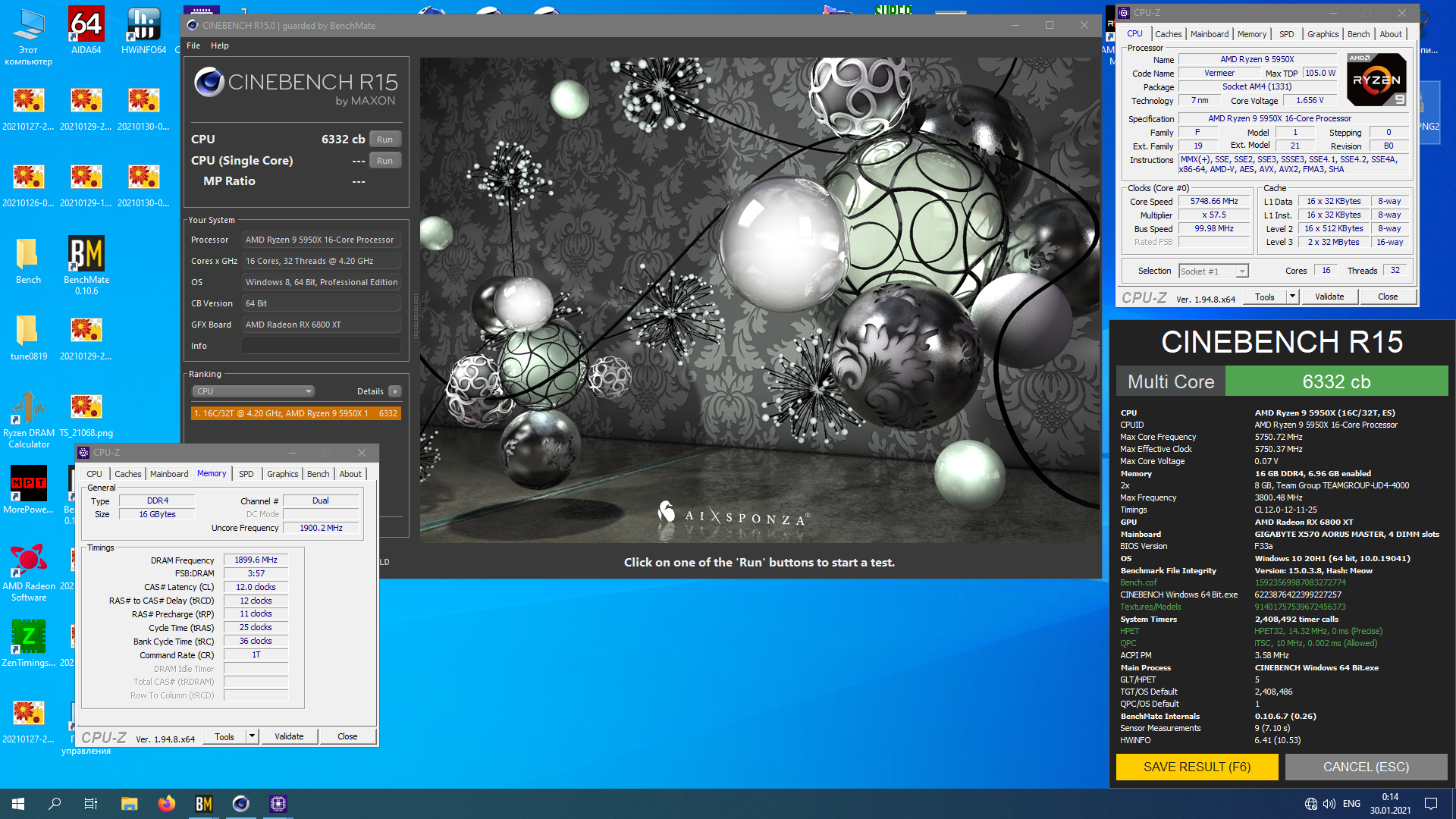Open Firefox from the taskbar

pyautogui.click(x=167, y=804)
